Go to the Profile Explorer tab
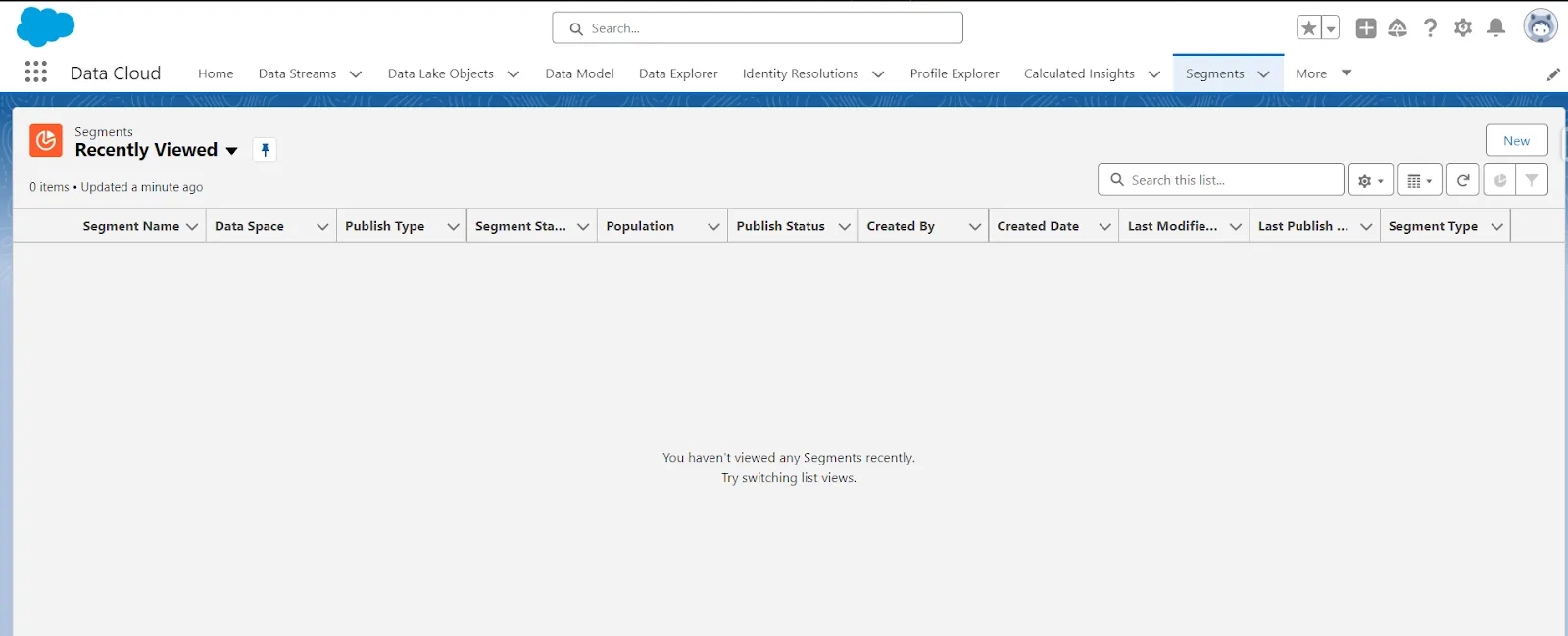This screenshot has width=1568, height=636. pos(954,73)
